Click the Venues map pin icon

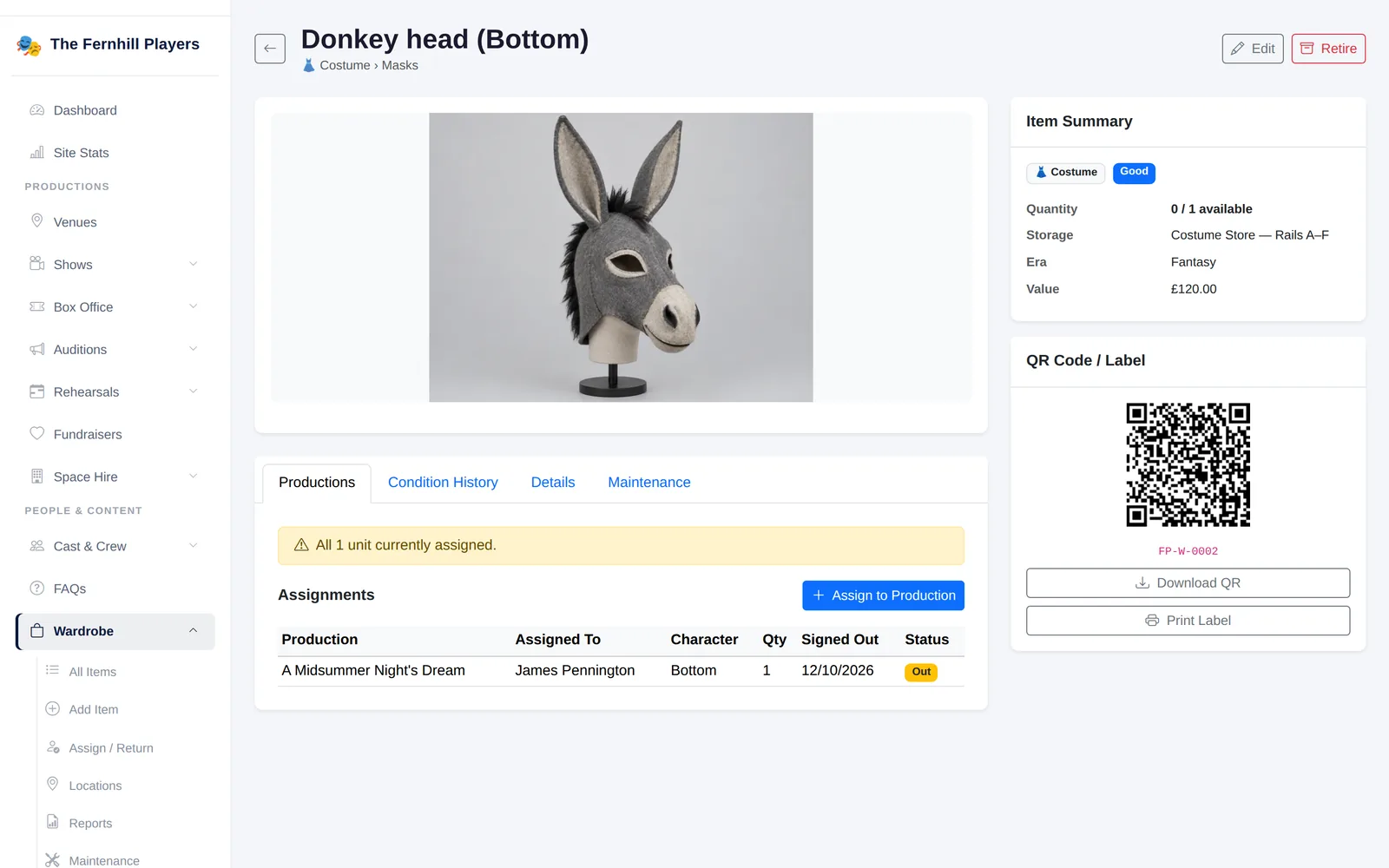[x=37, y=220]
